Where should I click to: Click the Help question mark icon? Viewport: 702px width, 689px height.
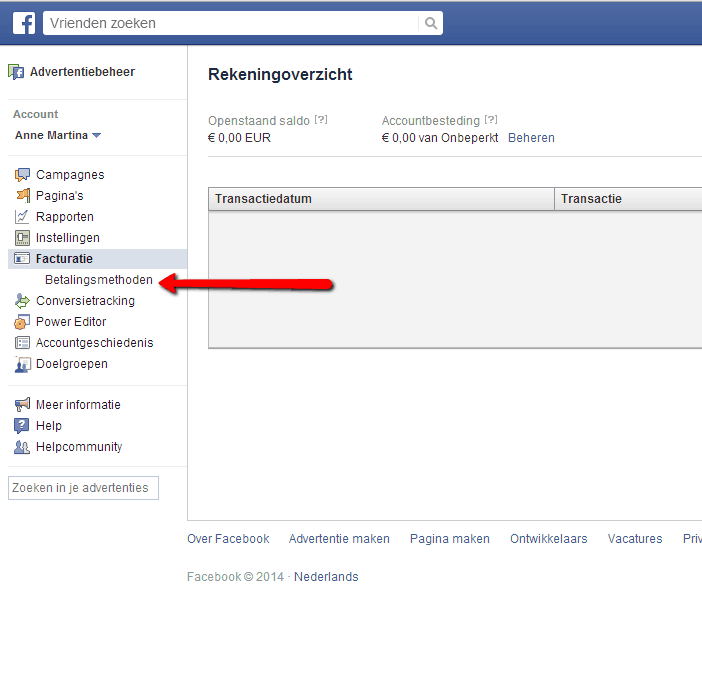(x=21, y=426)
